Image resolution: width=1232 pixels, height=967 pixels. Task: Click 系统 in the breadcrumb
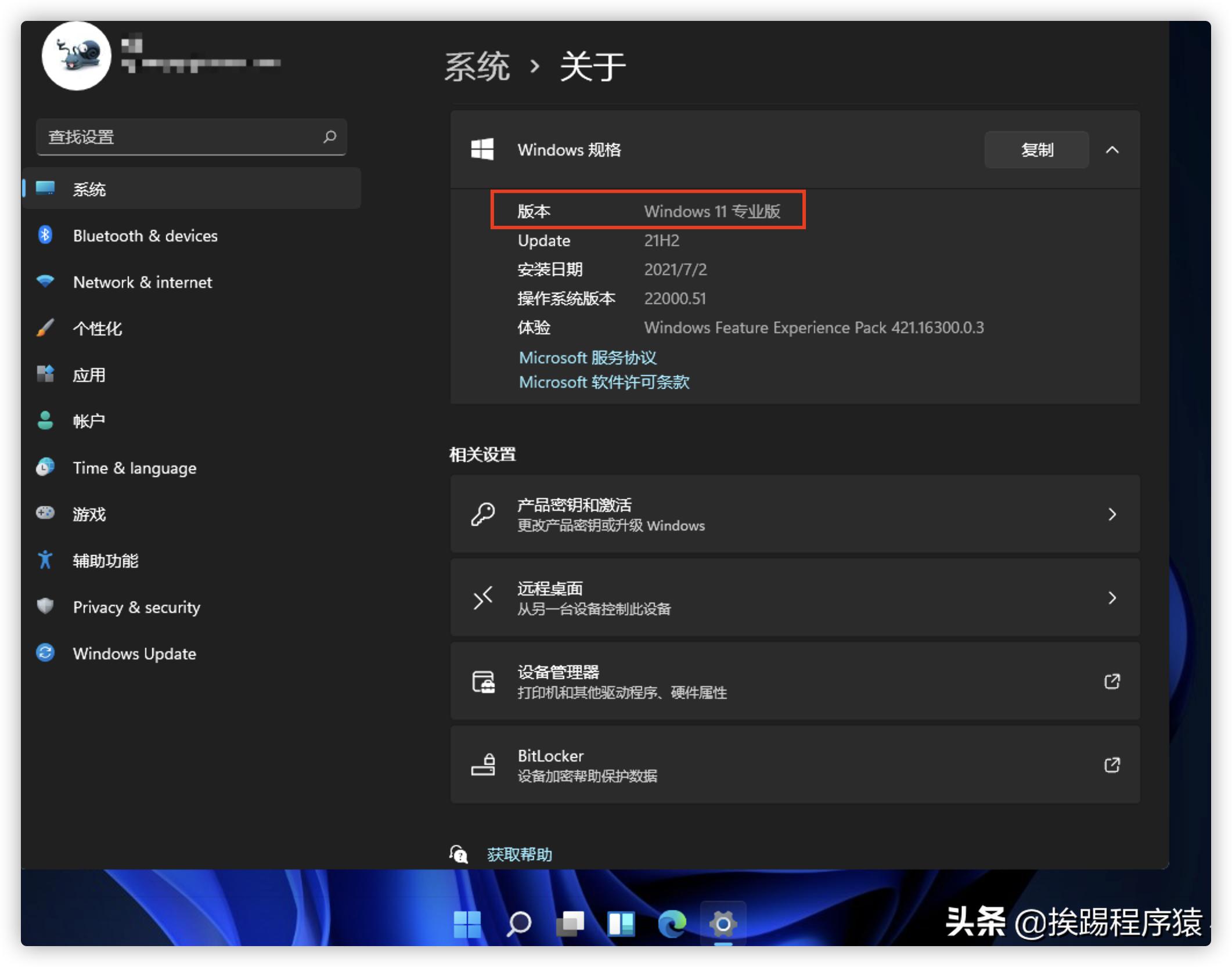coord(476,66)
